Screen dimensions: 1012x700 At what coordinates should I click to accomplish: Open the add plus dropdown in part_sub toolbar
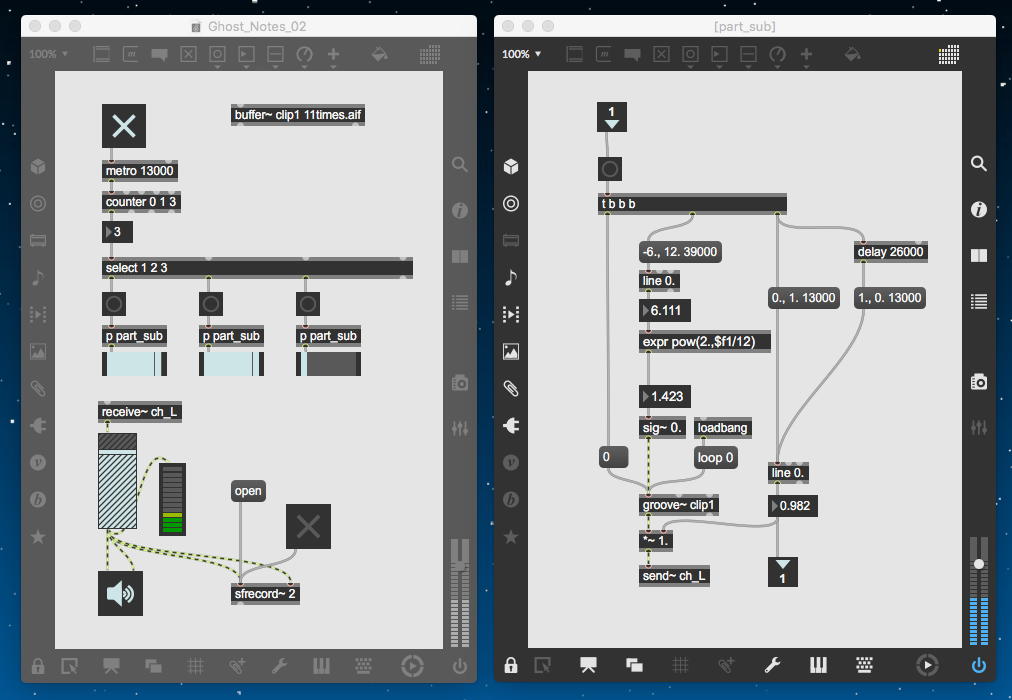[806, 55]
